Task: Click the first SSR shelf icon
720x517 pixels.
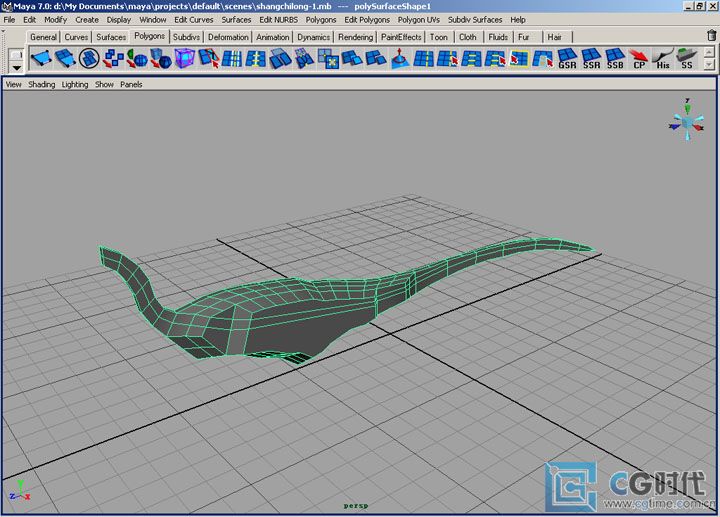Action: 591,59
